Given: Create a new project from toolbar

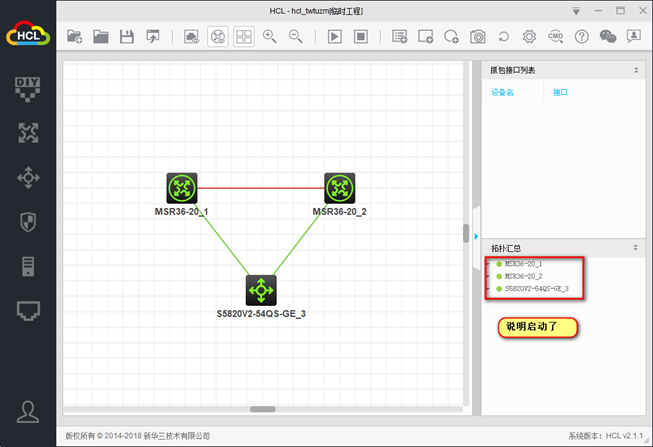Looking at the screenshot, I should [x=75, y=37].
